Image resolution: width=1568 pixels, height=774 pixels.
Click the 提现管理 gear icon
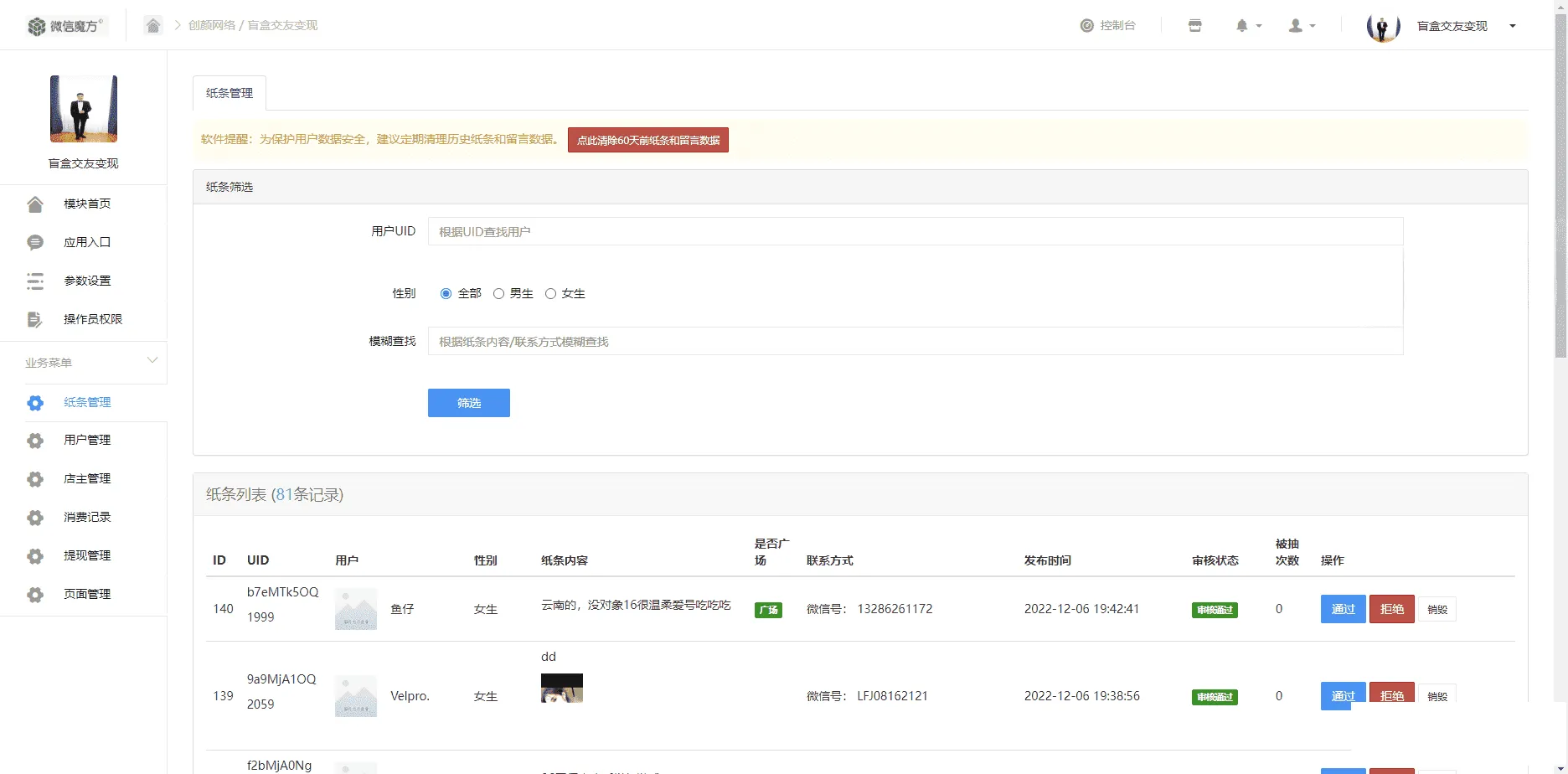[x=35, y=556]
